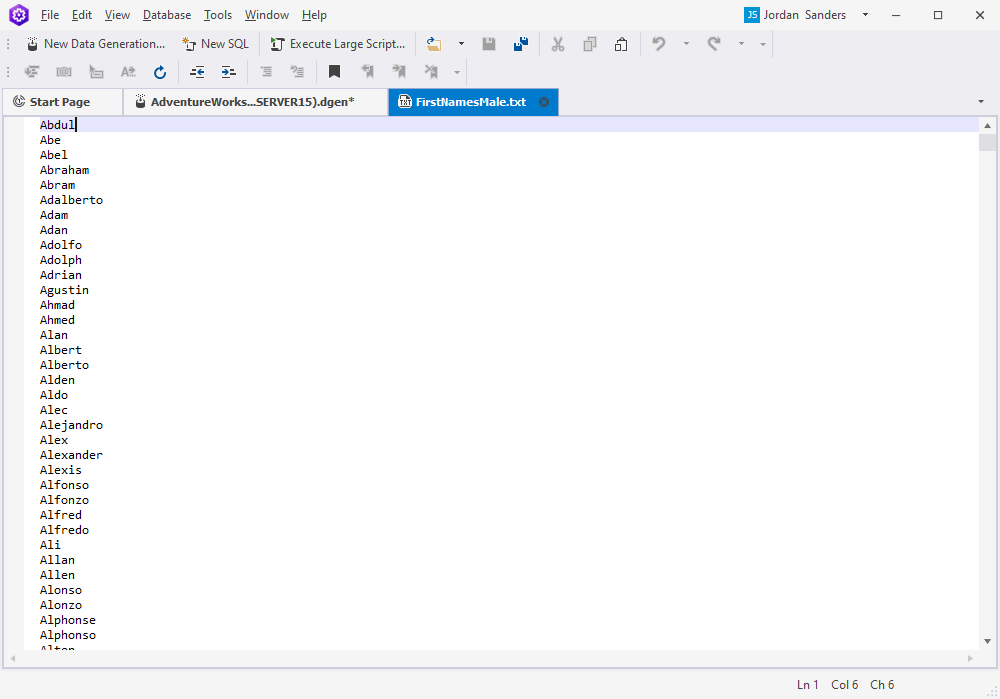This screenshot has width=1000, height=699.
Task: Click the Decrease Indent icon
Action: [197, 72]
